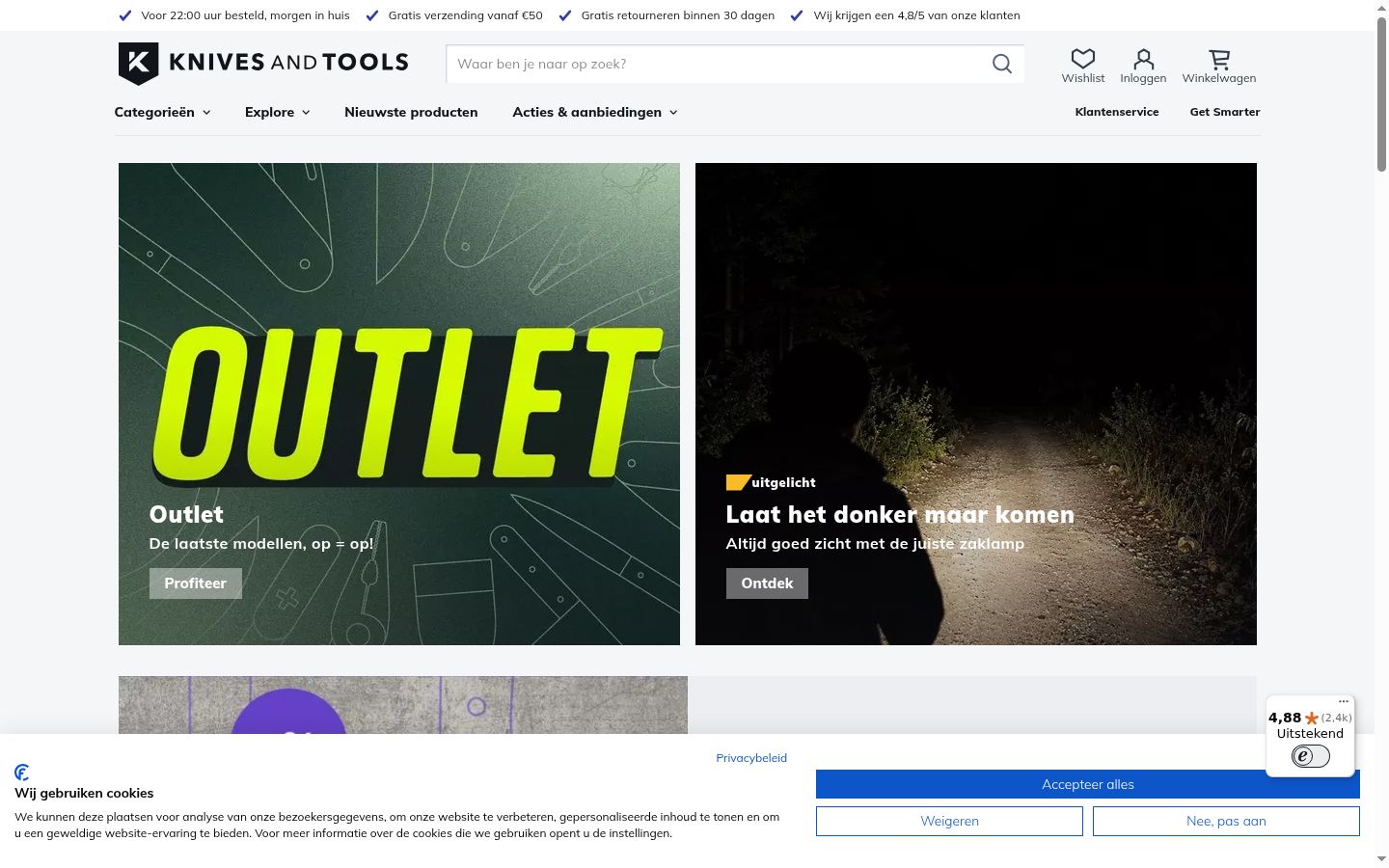1389x868 pixels.
Task: Click the partially visible purple promo banner
Action: click(403, 705)
